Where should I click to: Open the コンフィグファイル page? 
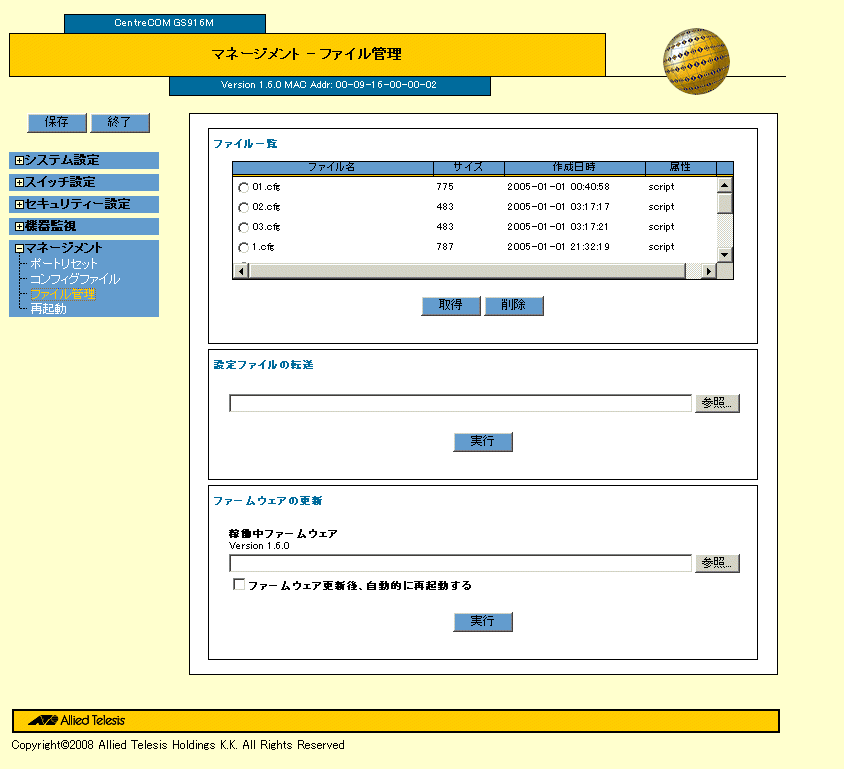tap(74, 279)
